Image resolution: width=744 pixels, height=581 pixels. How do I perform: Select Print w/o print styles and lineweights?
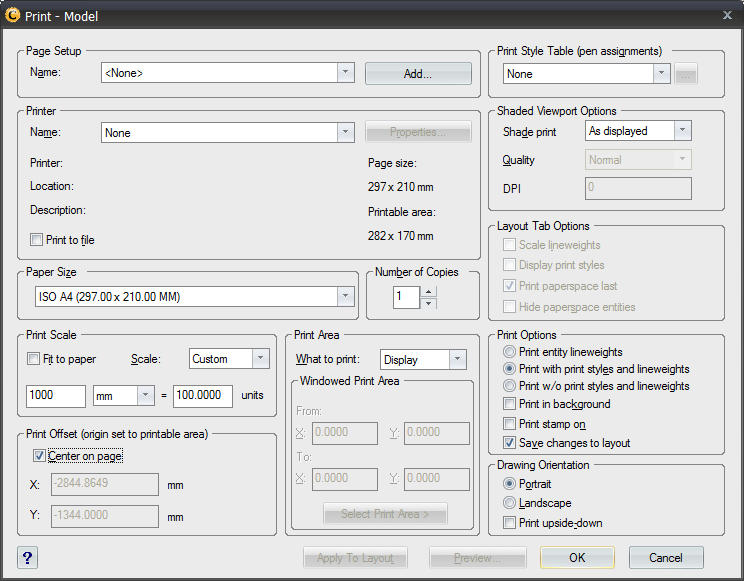click(x=509, y=386)
